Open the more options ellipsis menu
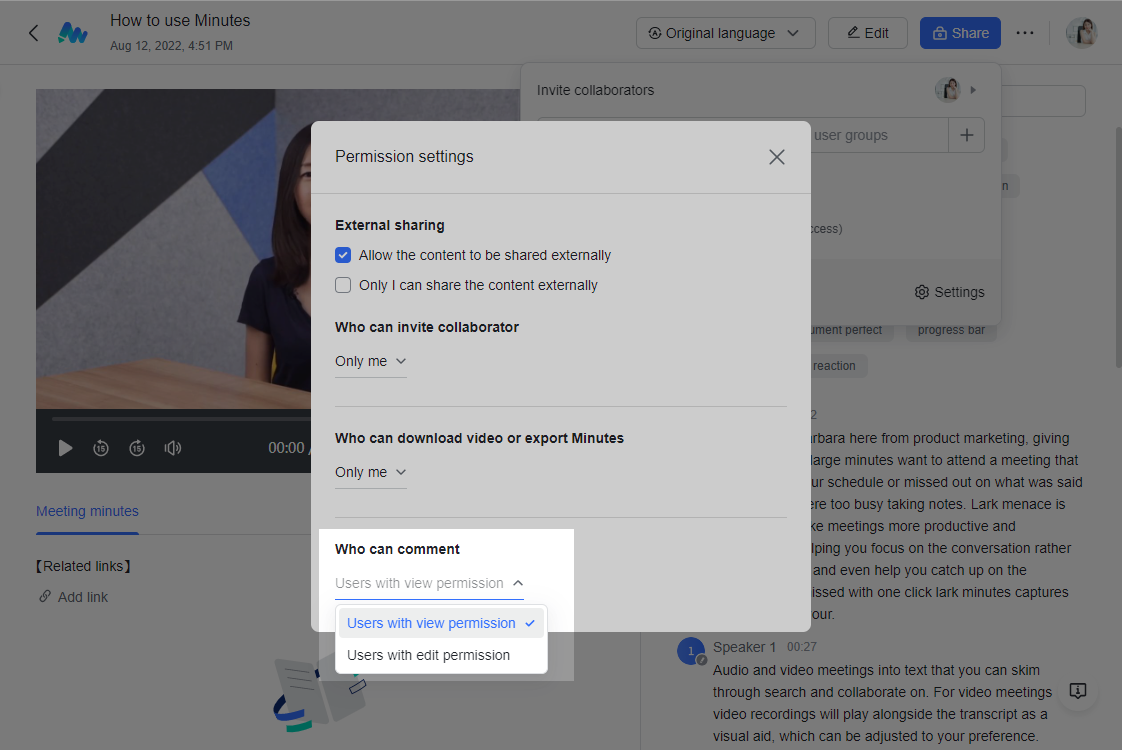This screenshot has width=1122, height=750. coord(1024,33)
